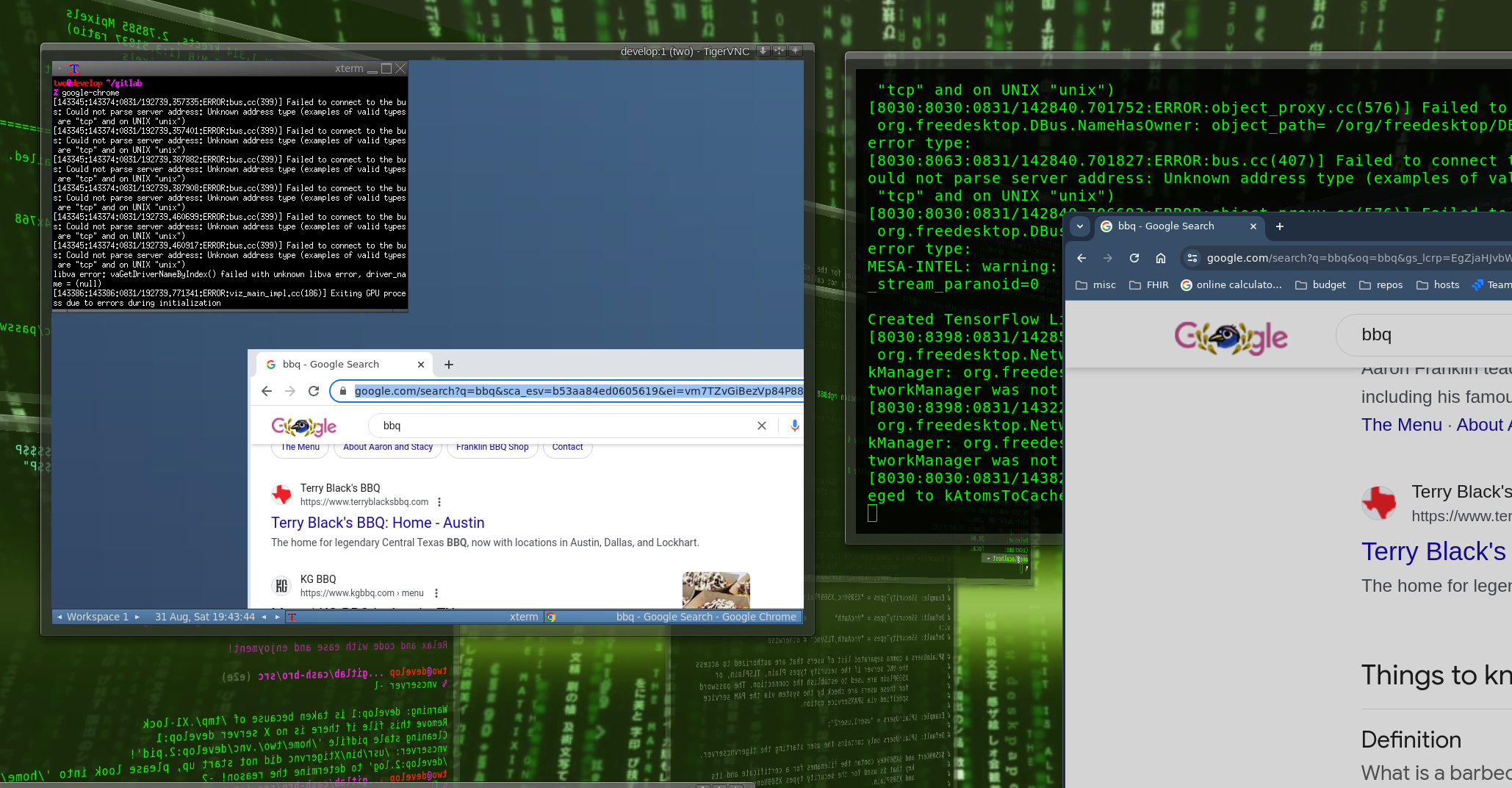Click terryblacksbbq.com URL text in VNC results
The height and width of the screenshot is (788, 1512).
(364, 502)
